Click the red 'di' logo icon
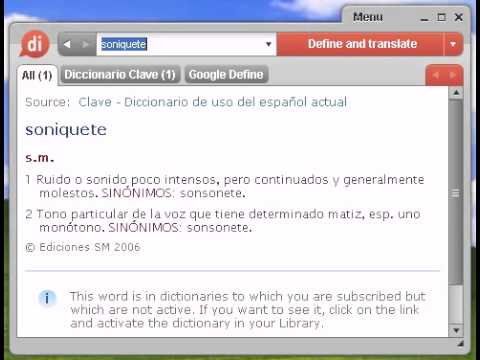 [x=35, y=44]
